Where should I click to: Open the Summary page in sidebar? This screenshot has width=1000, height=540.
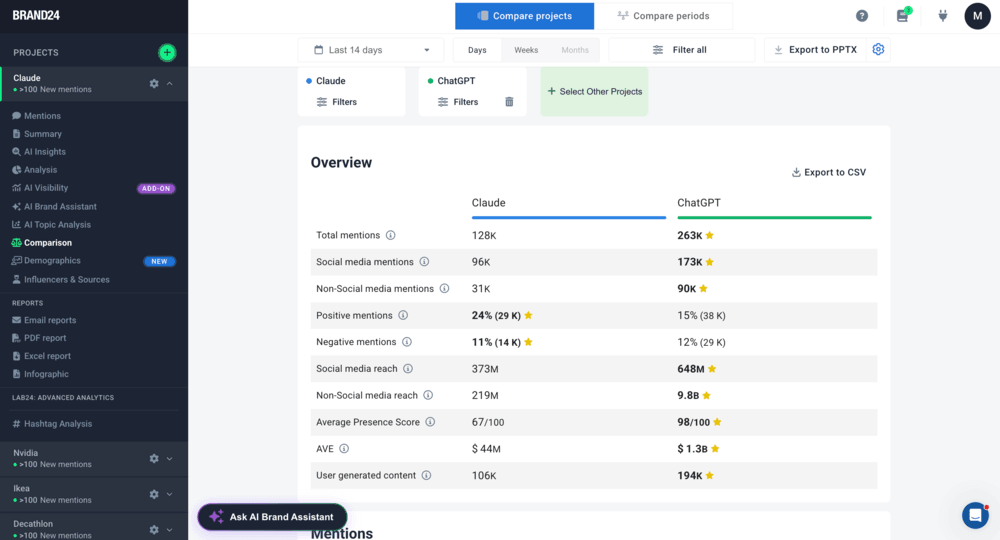click(x=43, y=134)
